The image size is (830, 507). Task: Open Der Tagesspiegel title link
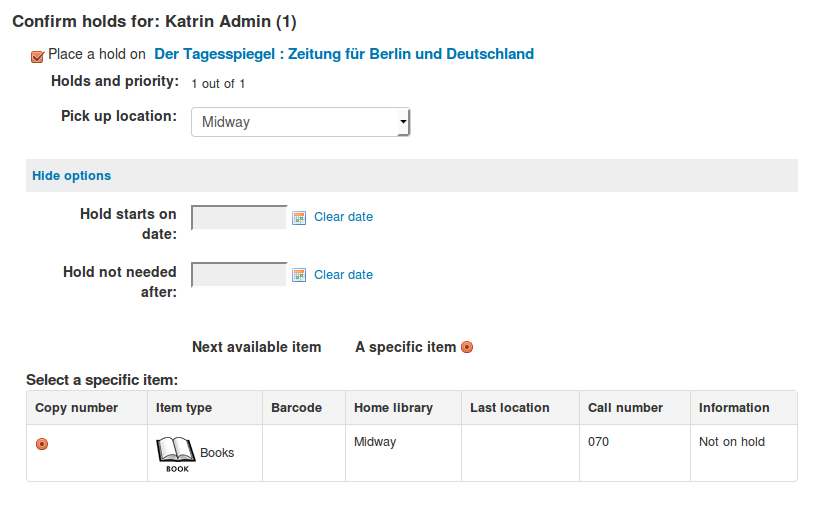point(344,55)
